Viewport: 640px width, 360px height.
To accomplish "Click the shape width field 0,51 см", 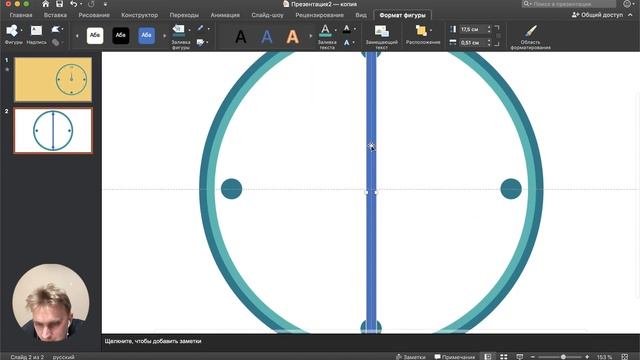I will tap(472, 42).
